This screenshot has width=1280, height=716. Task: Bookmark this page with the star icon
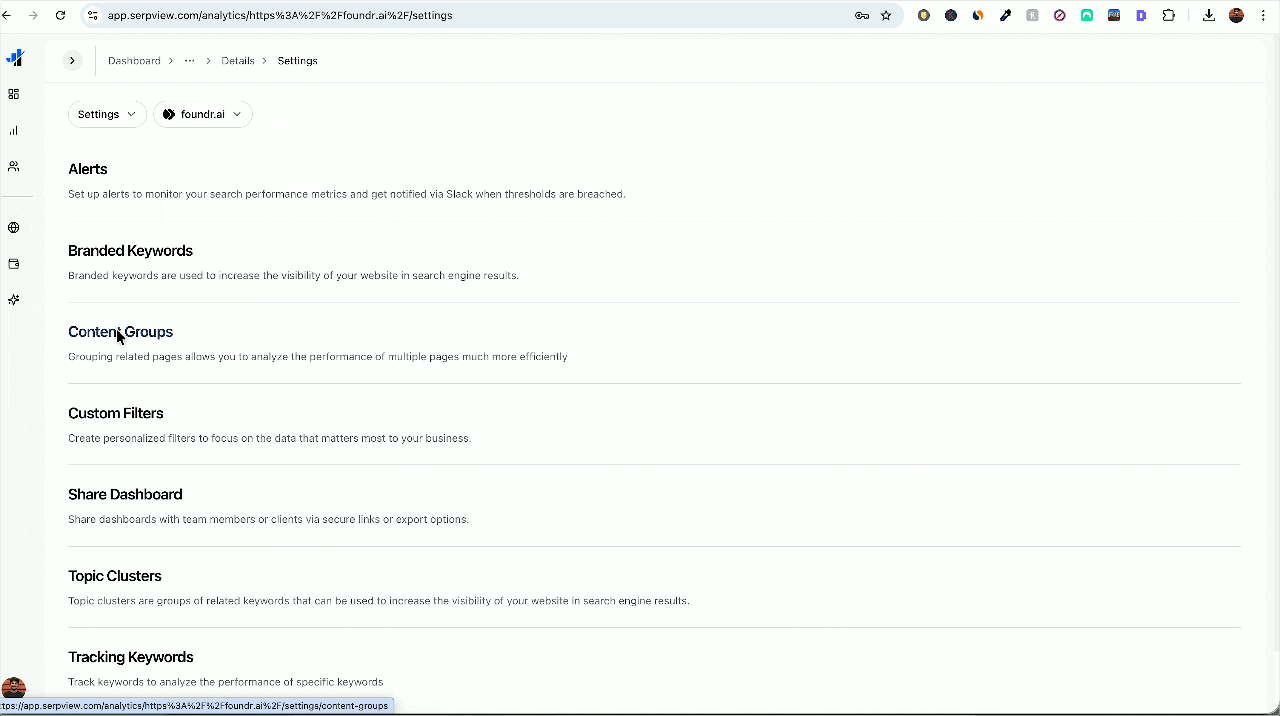coord(886,15)
